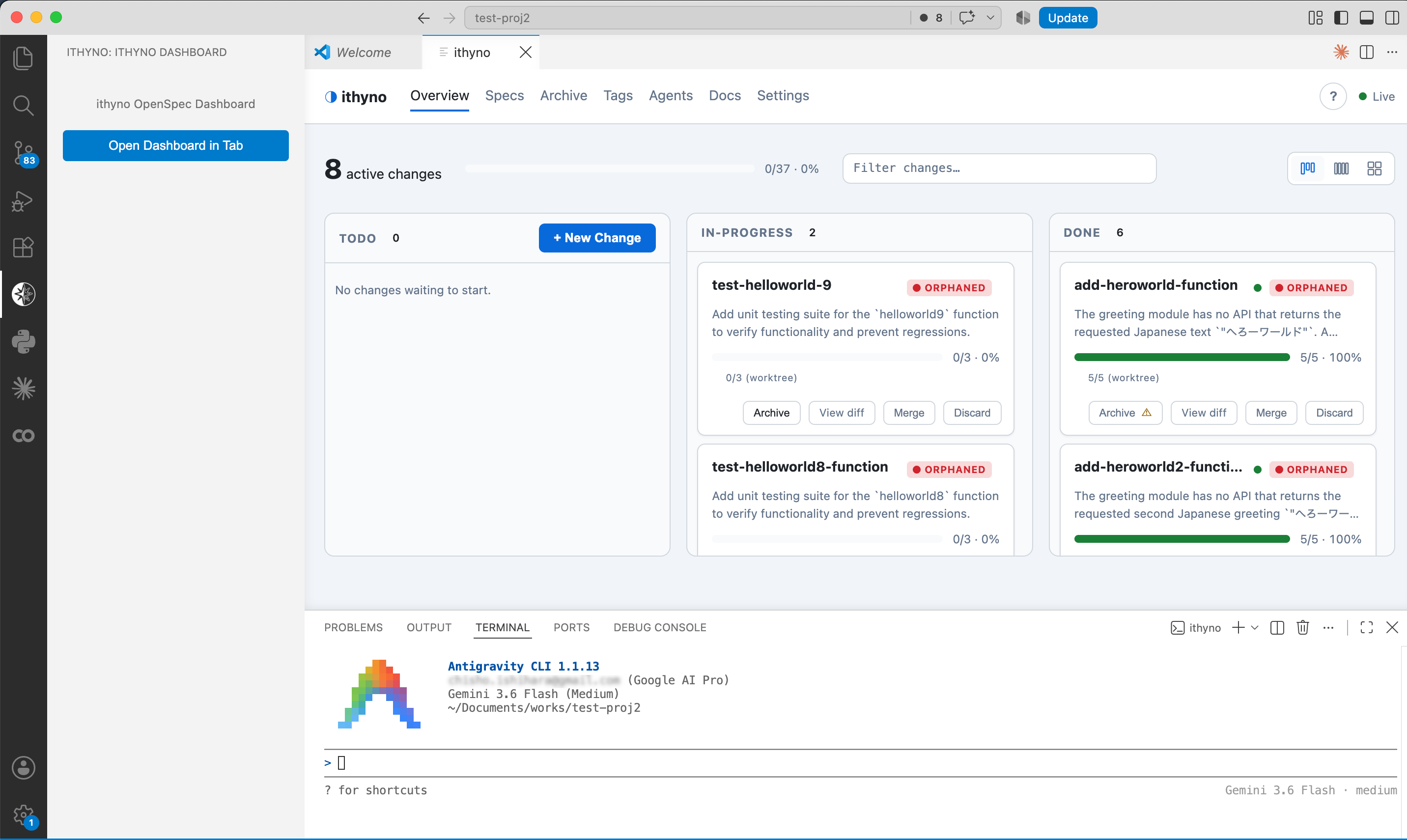
Task: Open the Manage gear menu
Action: [x=23, y=815]
